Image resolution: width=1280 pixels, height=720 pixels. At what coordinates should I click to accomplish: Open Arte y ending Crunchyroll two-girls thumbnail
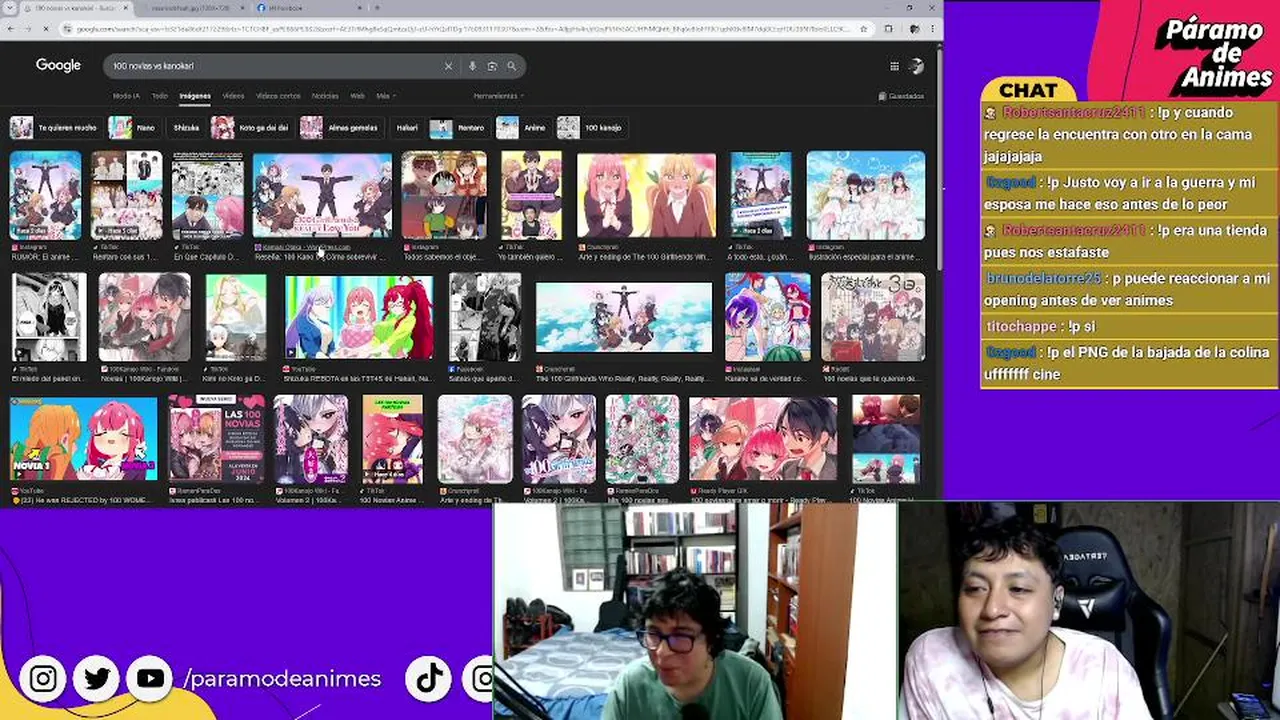(647, 196)
